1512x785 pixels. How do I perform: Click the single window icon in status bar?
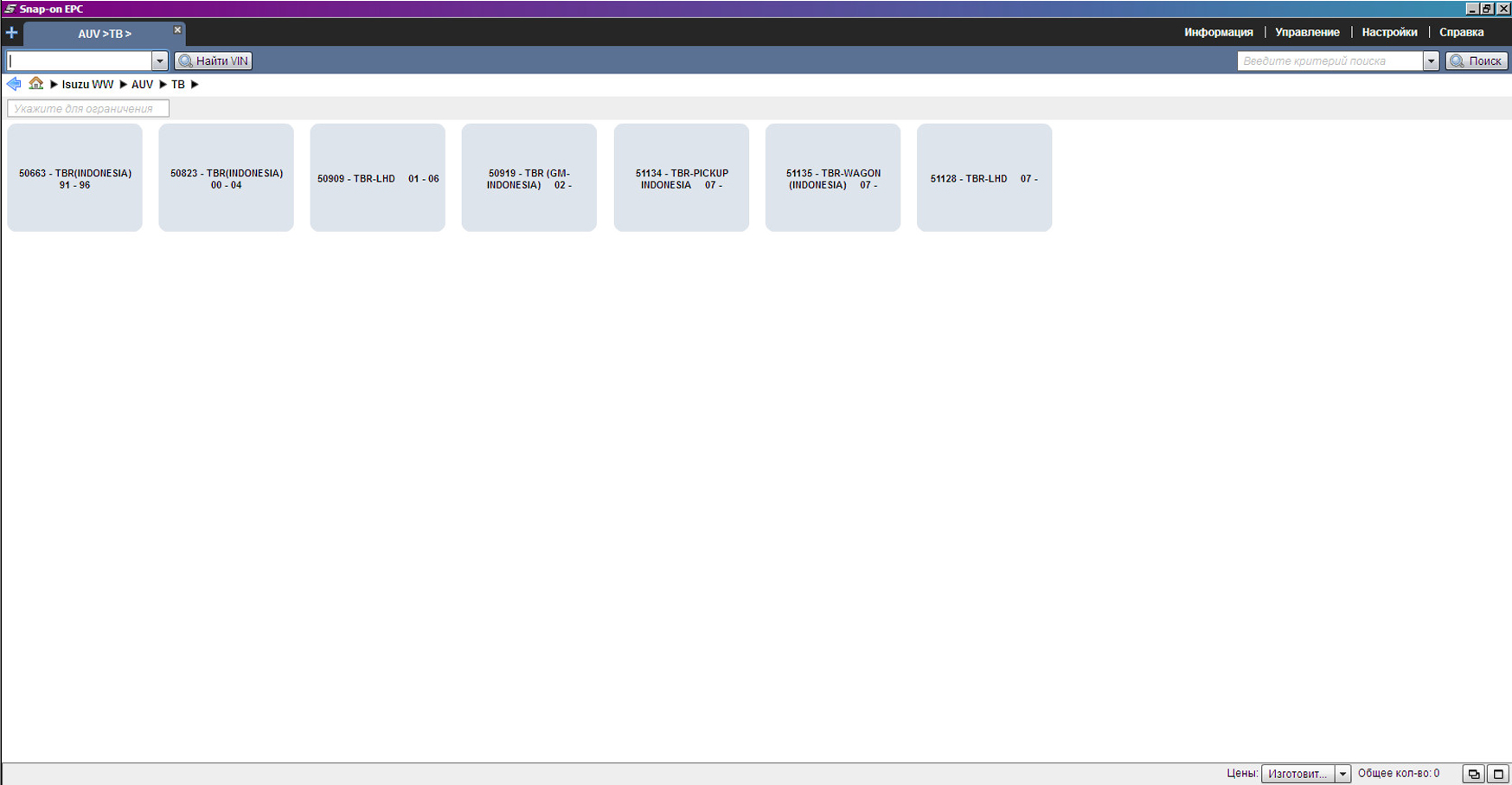click(x=1498, y=774)
